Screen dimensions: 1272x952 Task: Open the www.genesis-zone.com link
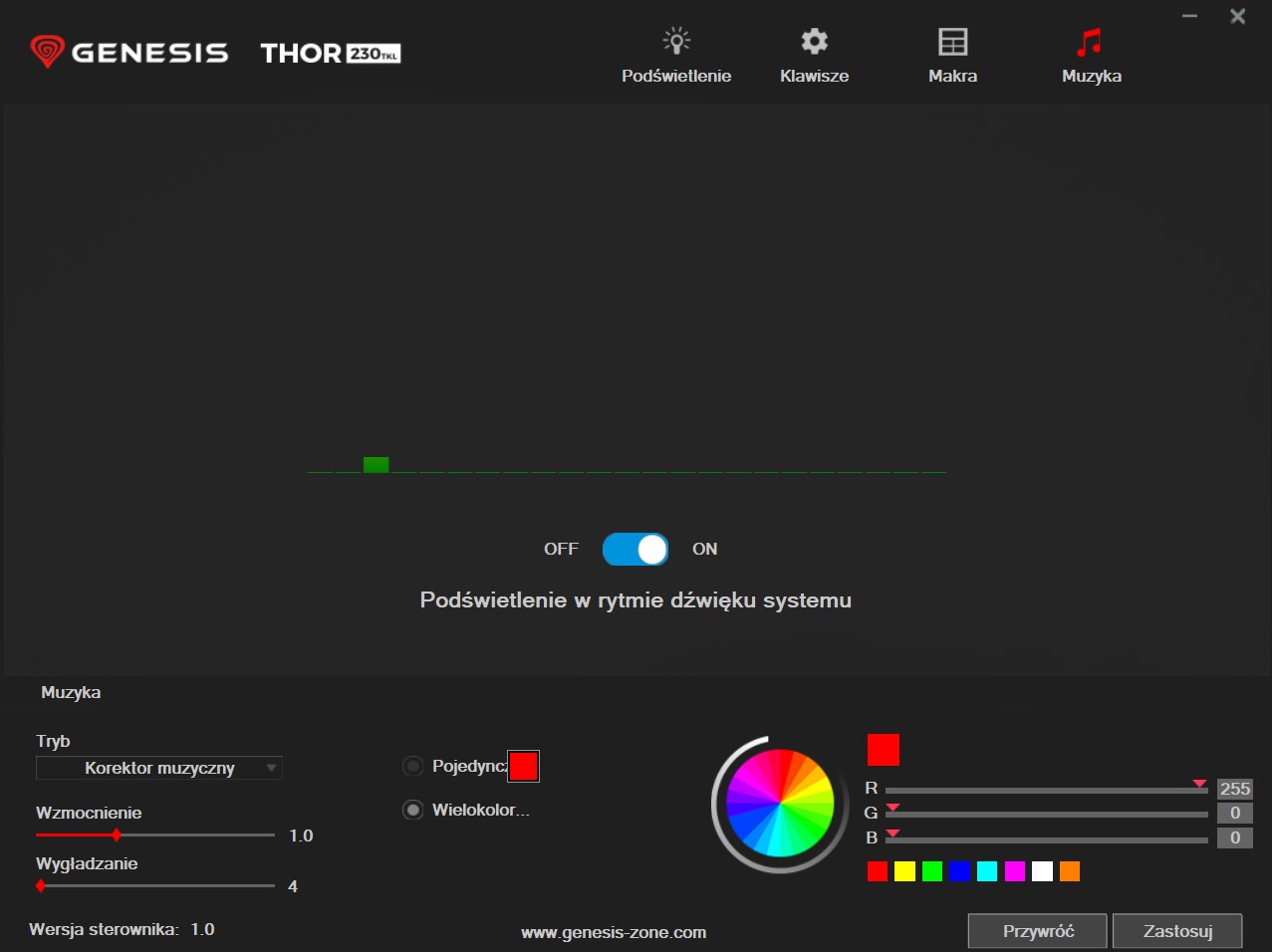(x=614, y=933)
